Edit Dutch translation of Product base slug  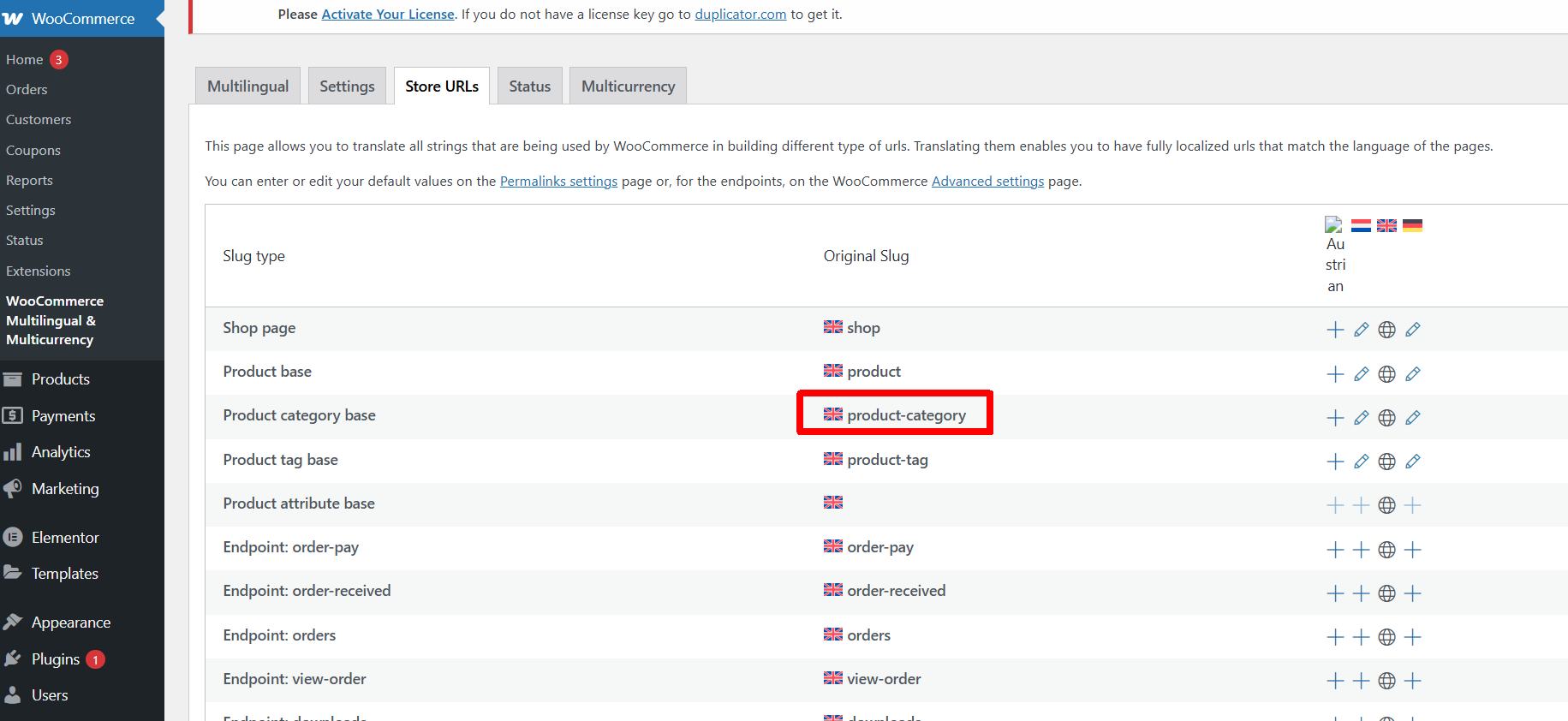point(1361,374)
